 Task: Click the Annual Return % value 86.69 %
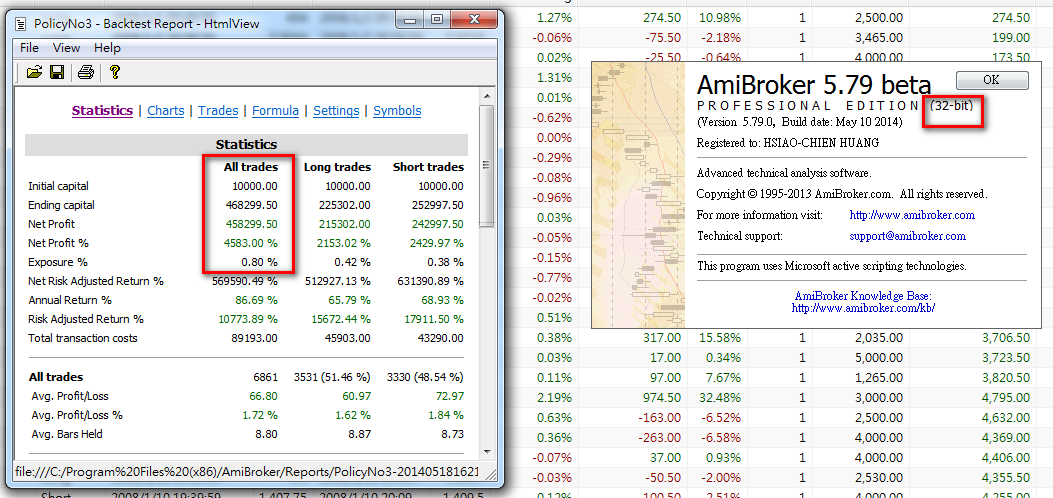pos(256,300)
